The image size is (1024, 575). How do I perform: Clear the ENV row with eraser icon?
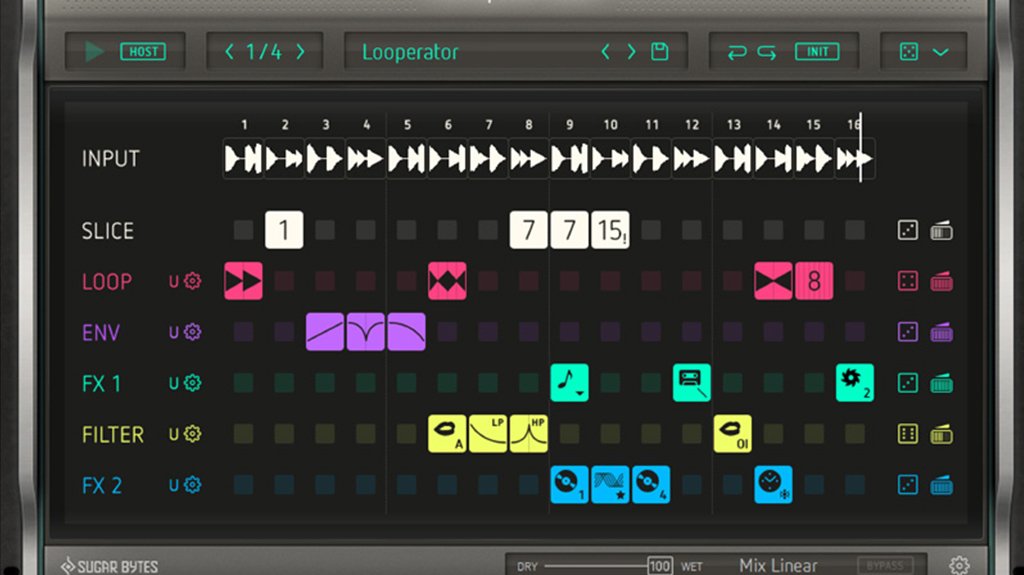(x=941, y=333)
